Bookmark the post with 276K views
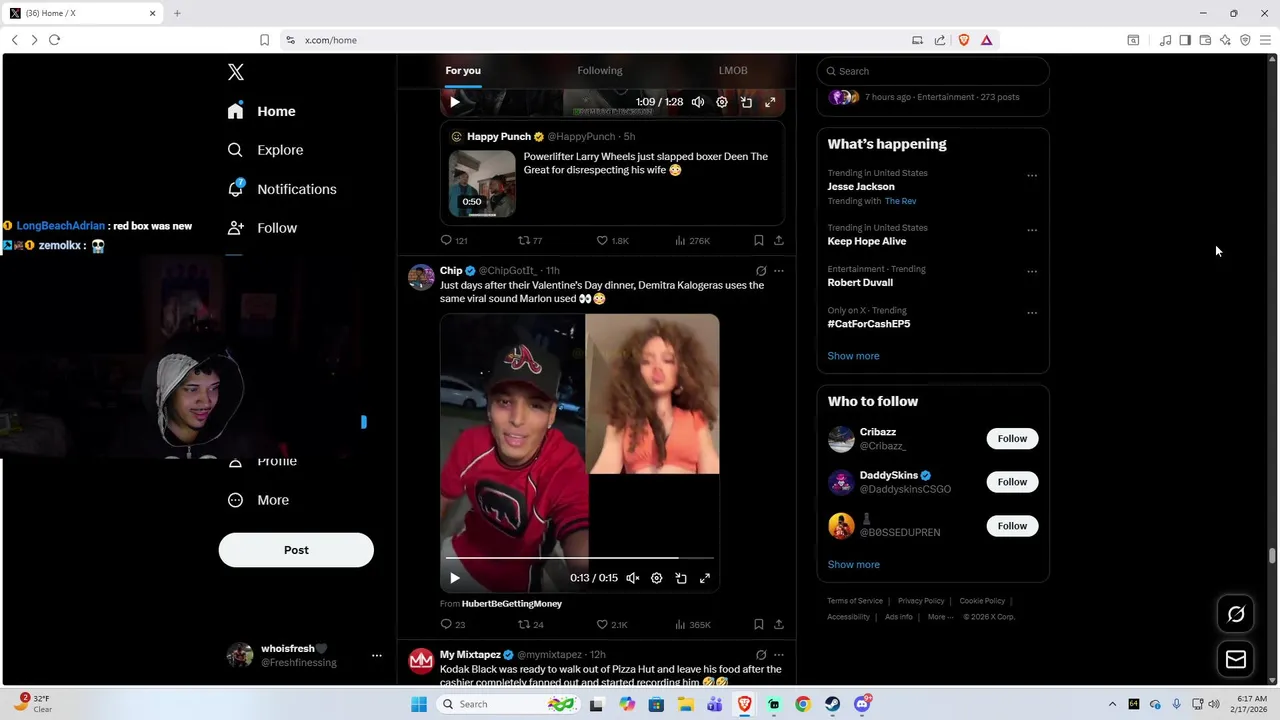The height and width of the screenshot is (720, 1280). [x=759, y=240]
